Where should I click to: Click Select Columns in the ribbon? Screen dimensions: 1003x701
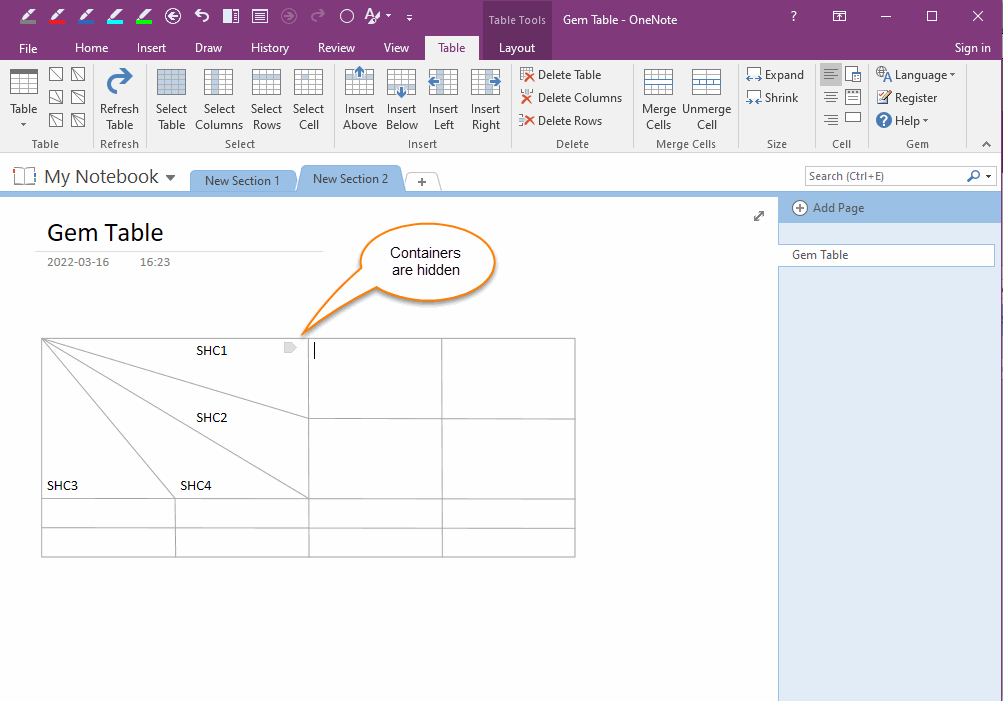(x=219, y=99)
